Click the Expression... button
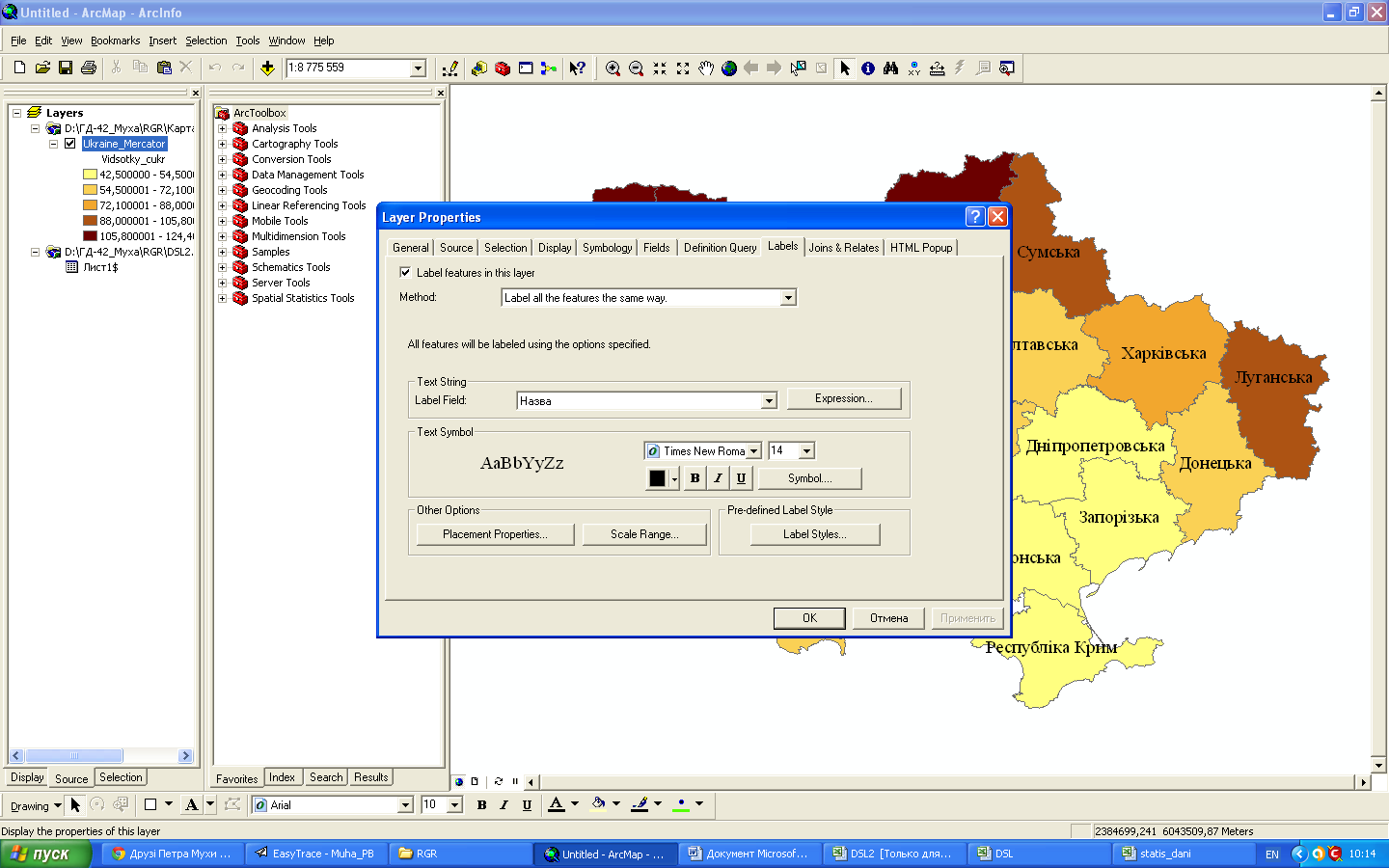 (844, 398)
